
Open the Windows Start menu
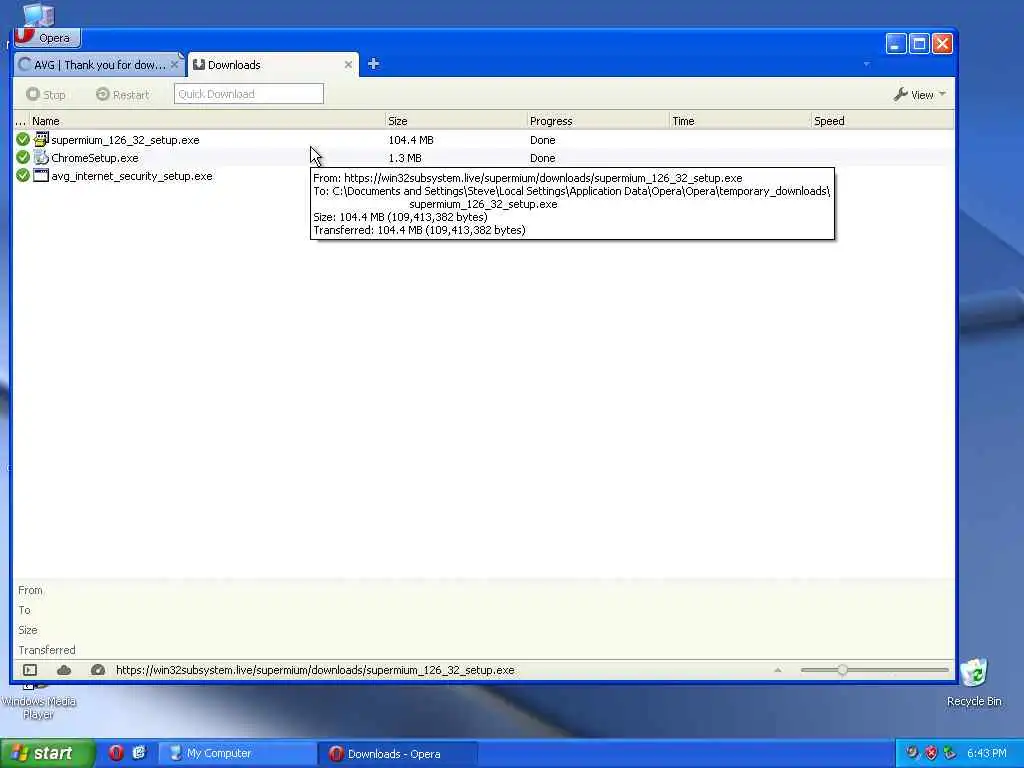pos(47,753)
